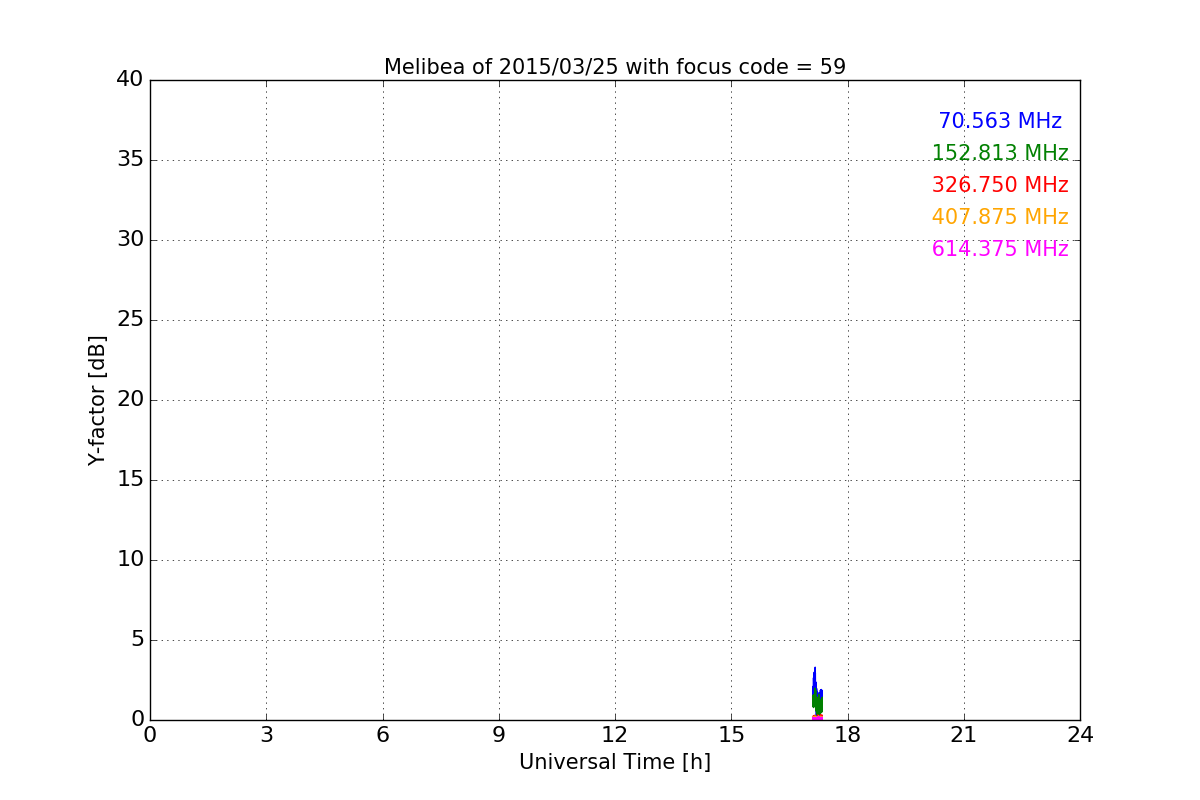The width and height of the screenshot is (1200, 800).
Task: Select the 614.375 MHz legend label
Action: tap(1000, 249)
